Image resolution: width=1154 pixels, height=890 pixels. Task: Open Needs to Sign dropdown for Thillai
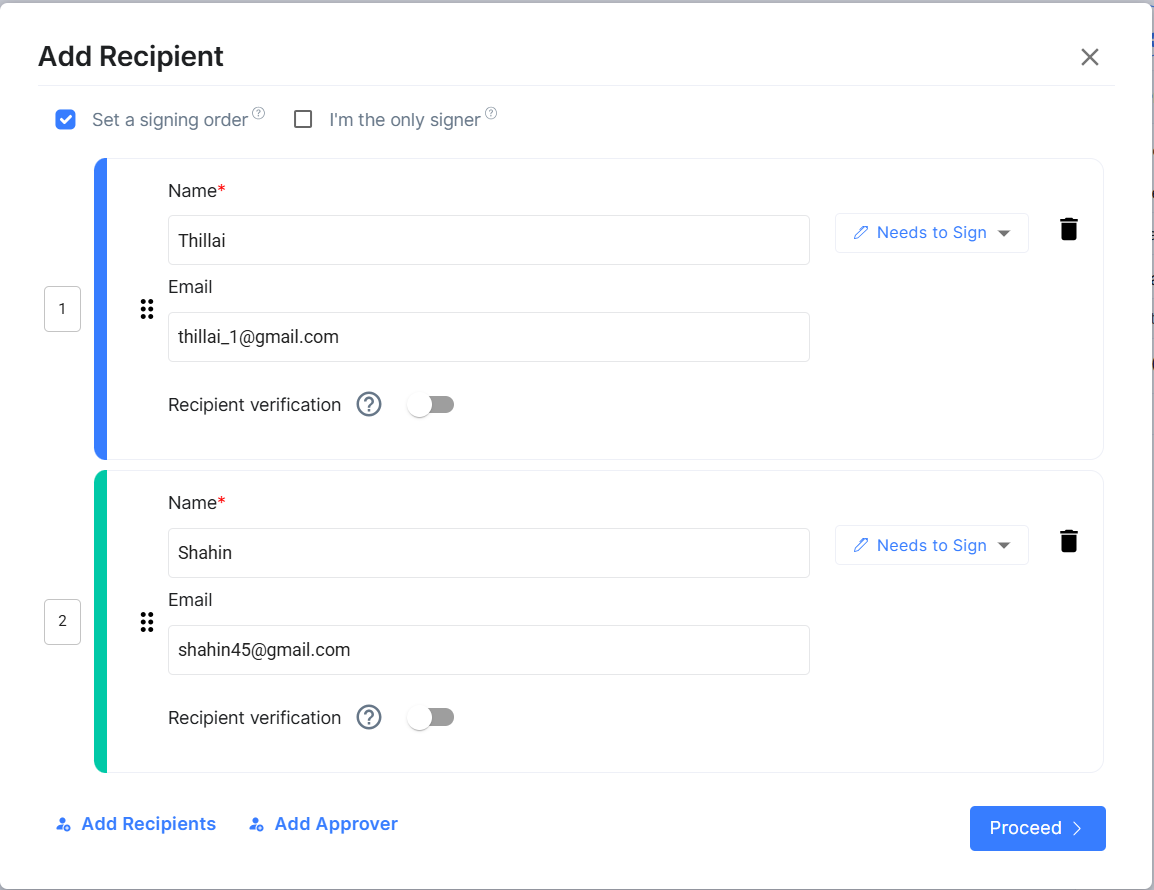931,233
